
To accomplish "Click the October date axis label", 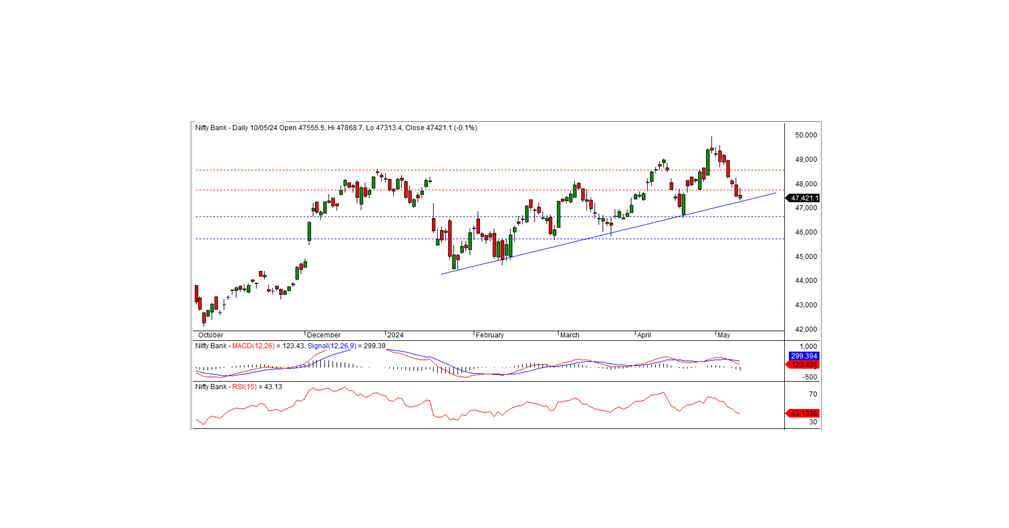I will (x=210, y=335).
